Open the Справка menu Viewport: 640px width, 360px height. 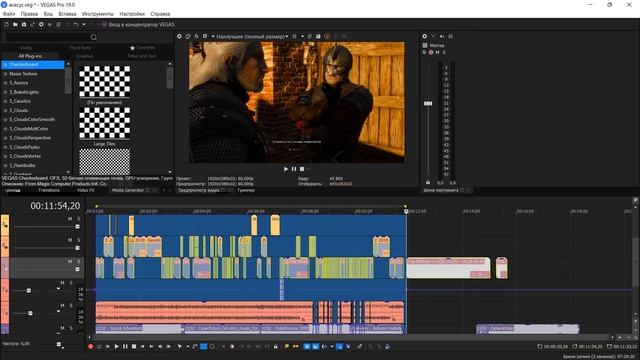(160, 14)
